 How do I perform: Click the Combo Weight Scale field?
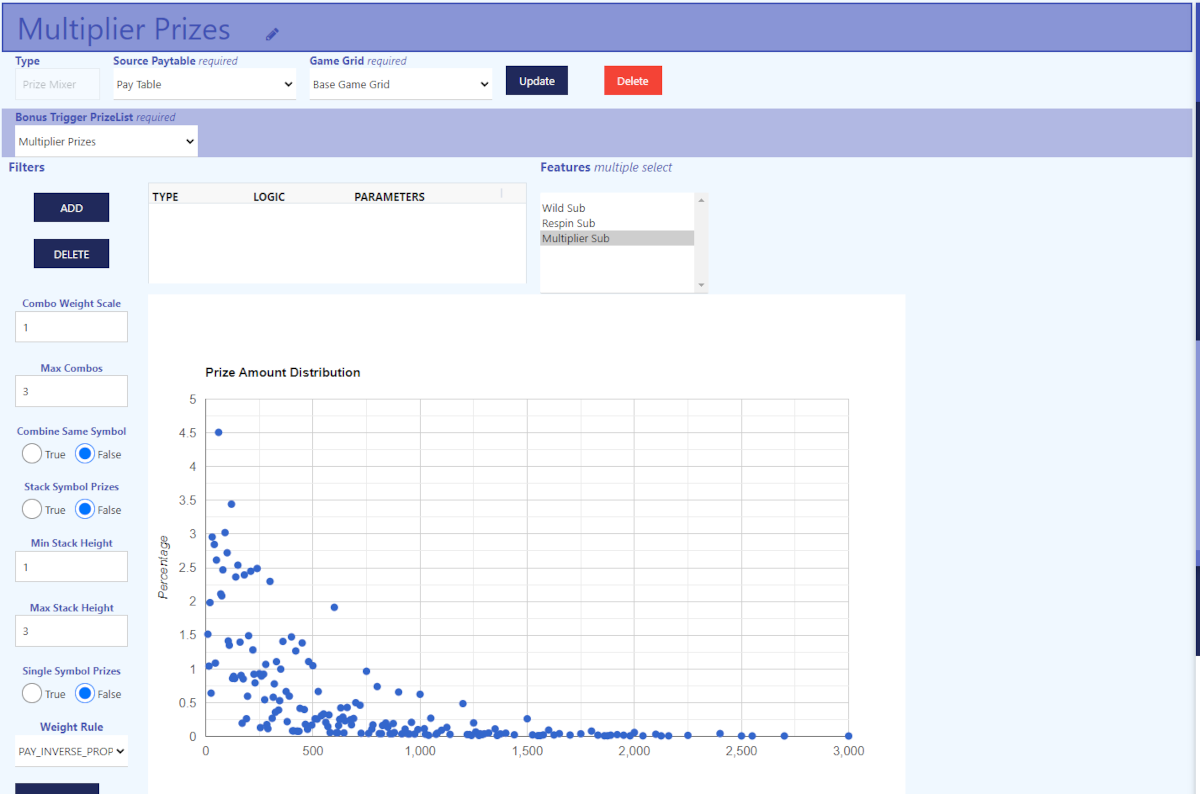71,327
